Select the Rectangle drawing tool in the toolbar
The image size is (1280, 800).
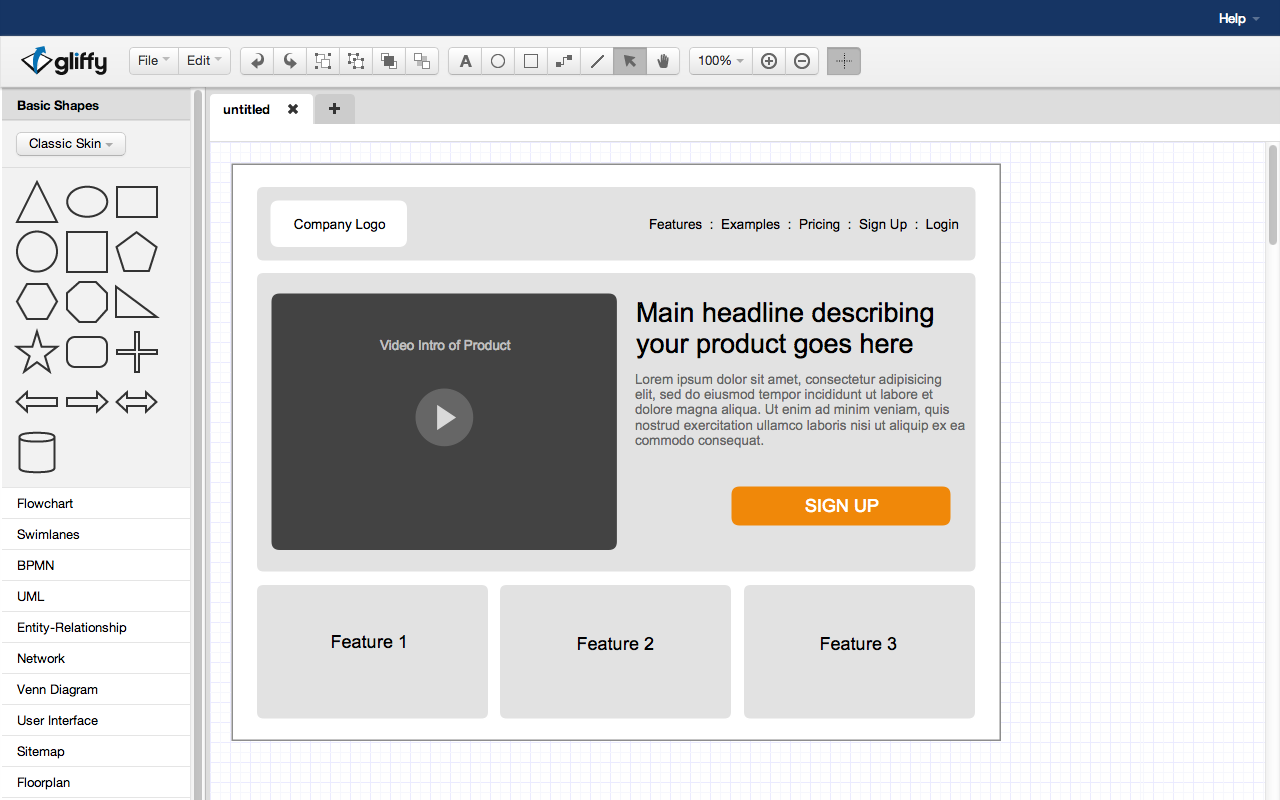tap(531, 61)
